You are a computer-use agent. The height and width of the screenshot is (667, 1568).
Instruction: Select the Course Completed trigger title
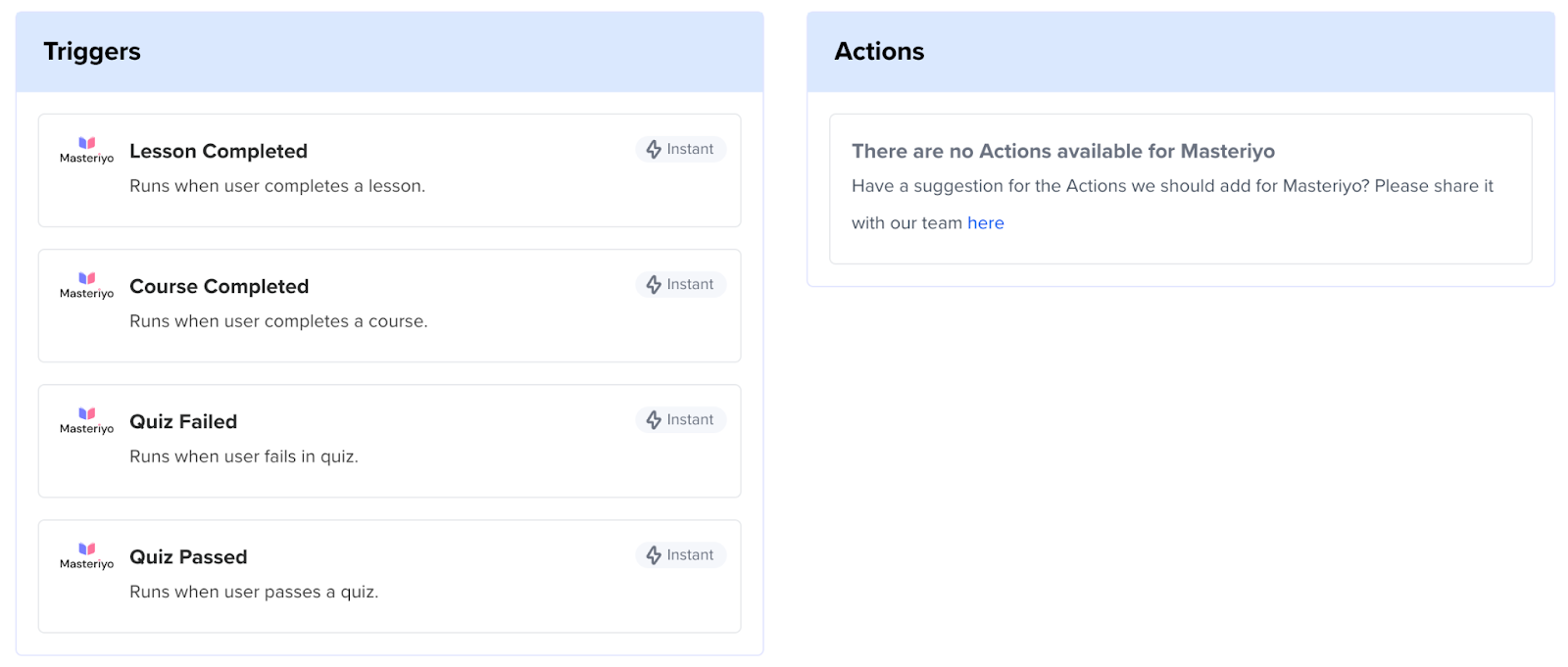[219, 286]
